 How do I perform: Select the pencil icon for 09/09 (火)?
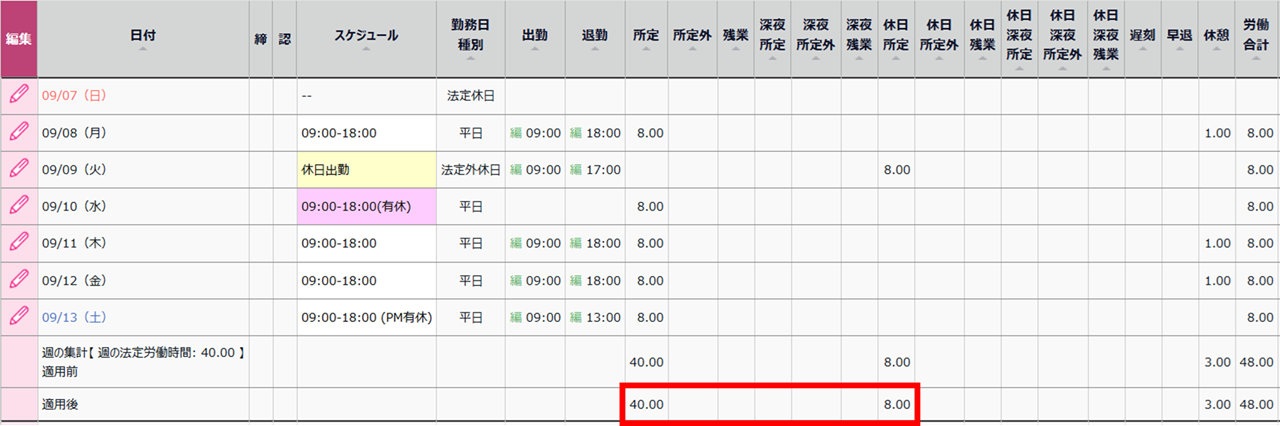19,169
